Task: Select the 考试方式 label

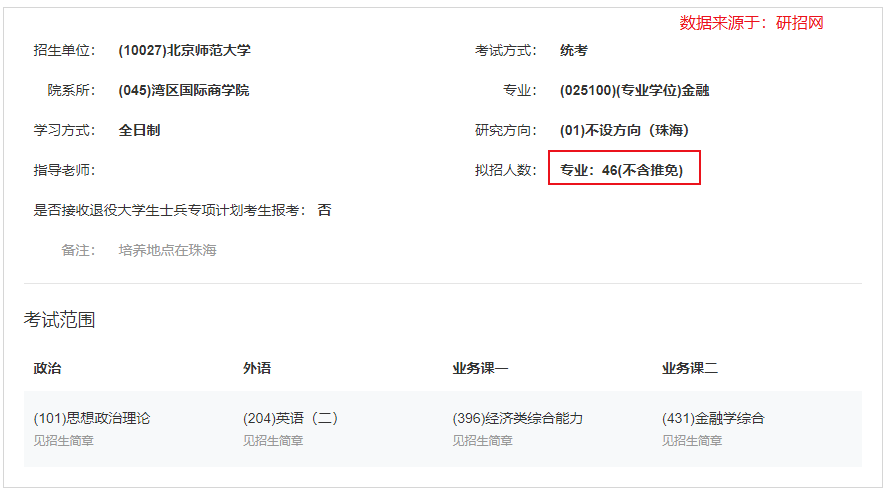Action: tap(505, 50)
